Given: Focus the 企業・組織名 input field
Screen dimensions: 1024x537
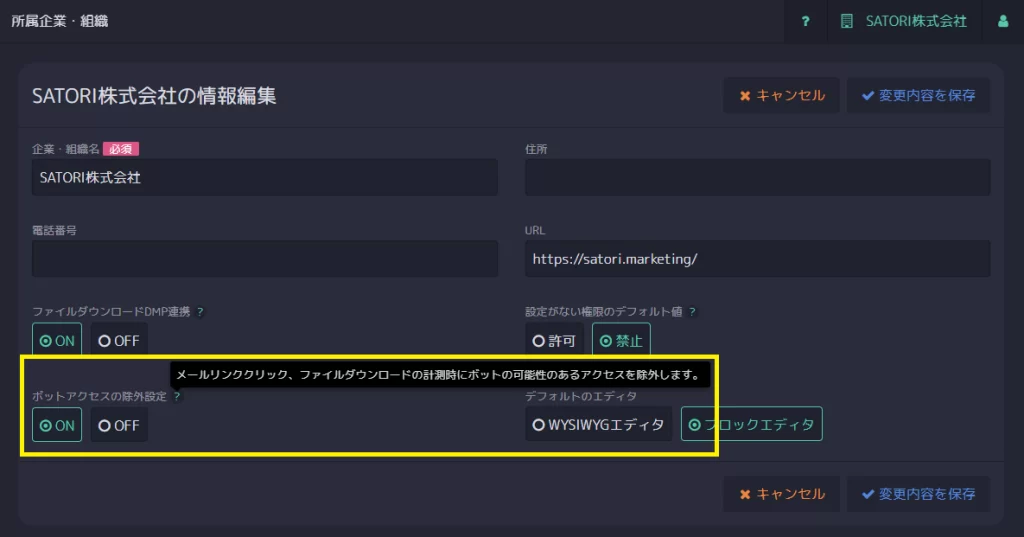Looking at the screenshot, I should point(264,177).
